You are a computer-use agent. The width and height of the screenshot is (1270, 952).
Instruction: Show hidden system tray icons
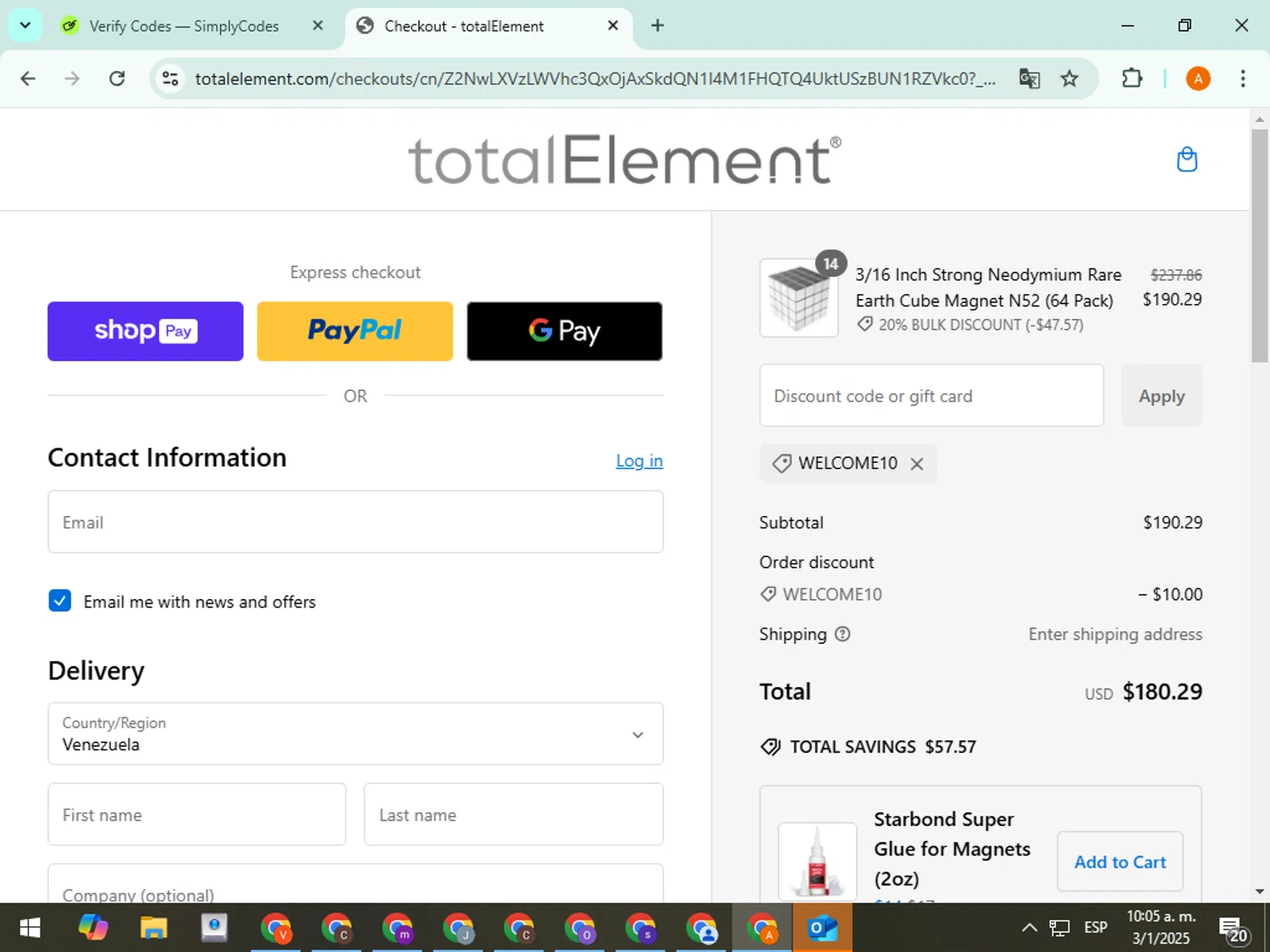click(1030, 928)
